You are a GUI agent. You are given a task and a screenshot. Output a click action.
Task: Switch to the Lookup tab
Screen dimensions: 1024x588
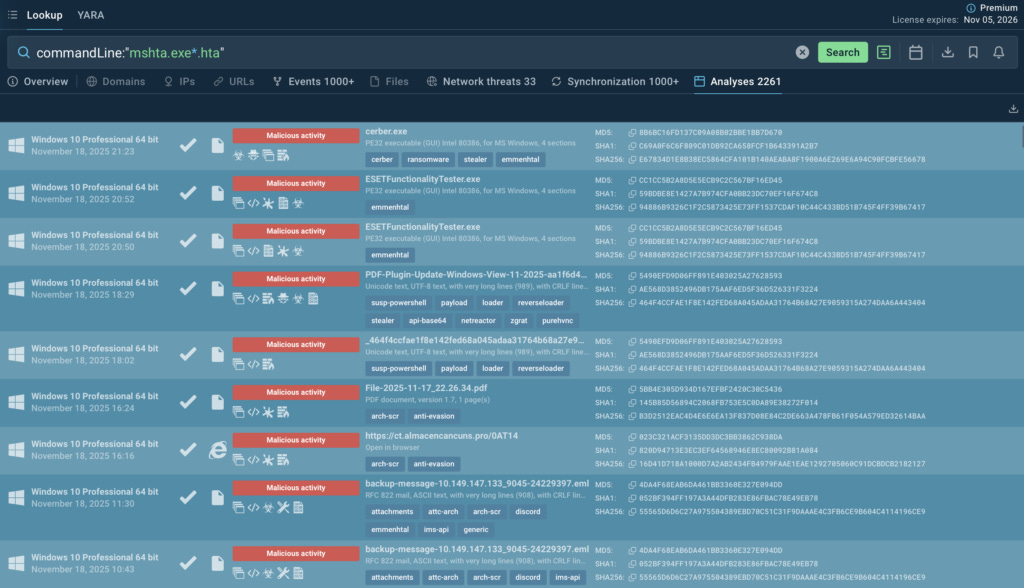(x=44, y=15)
